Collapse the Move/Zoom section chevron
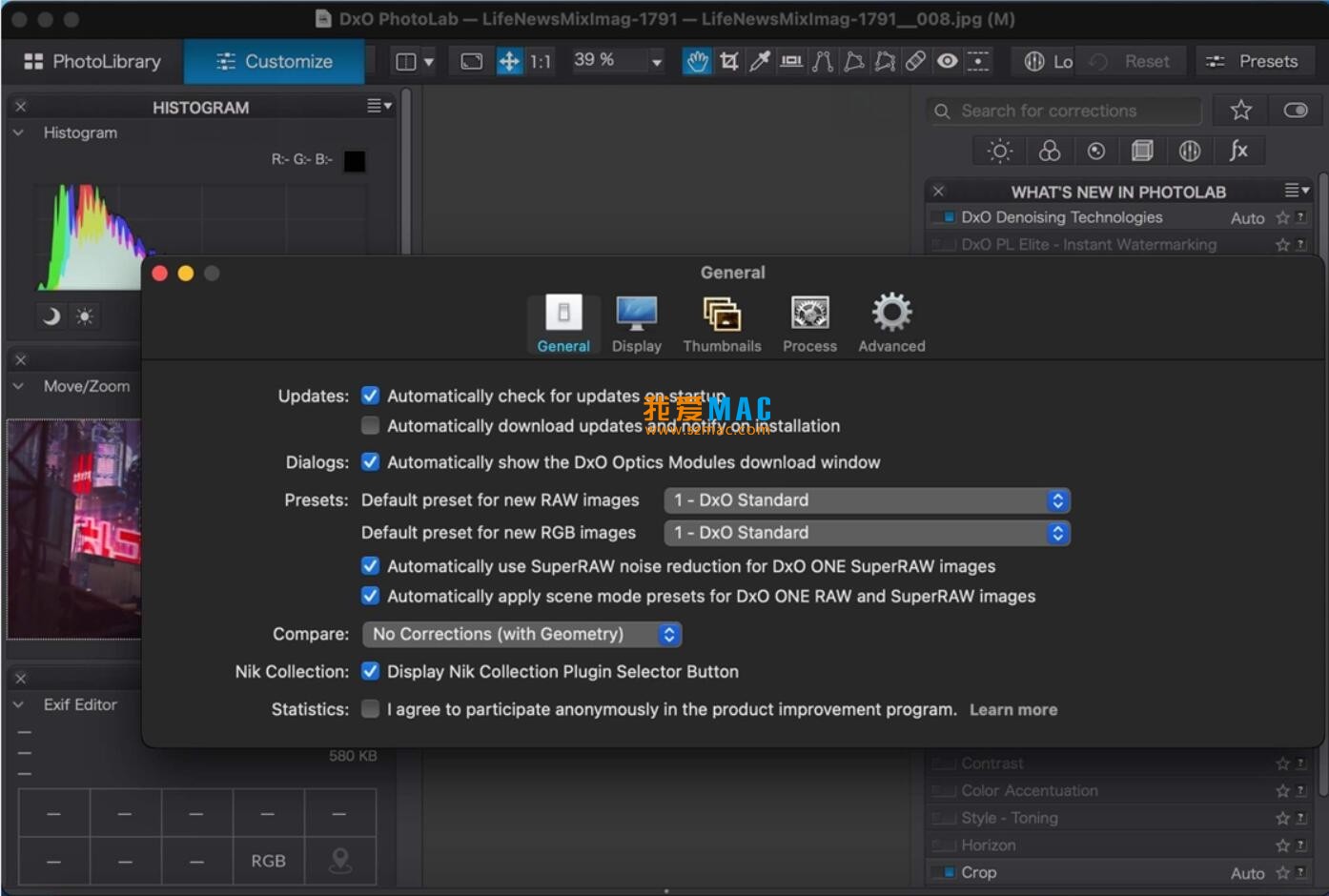The width and height of the screenshot is (1329, 896). click(x=18, y=386)
